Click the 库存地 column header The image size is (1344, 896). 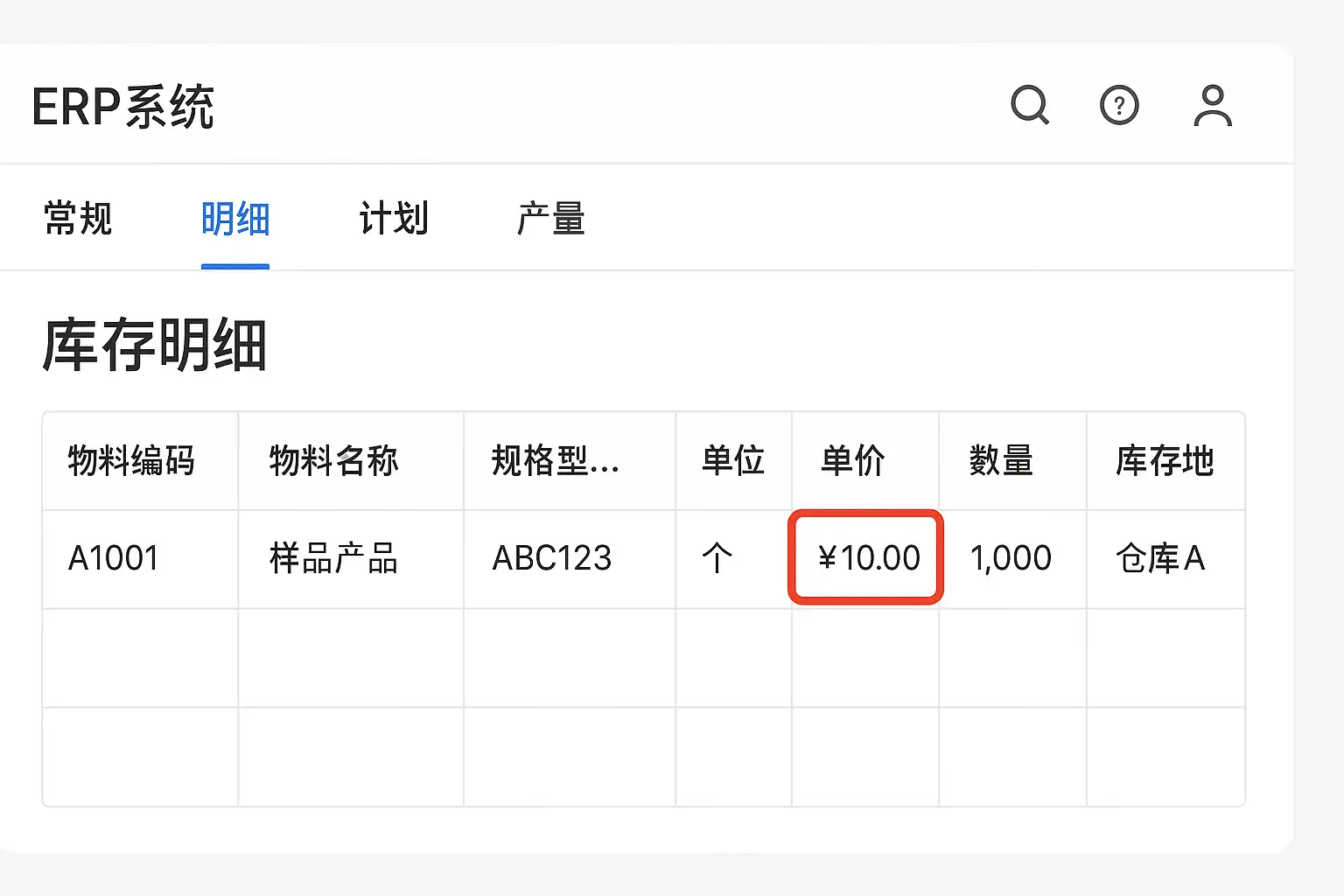click(x=1165, y=460)
